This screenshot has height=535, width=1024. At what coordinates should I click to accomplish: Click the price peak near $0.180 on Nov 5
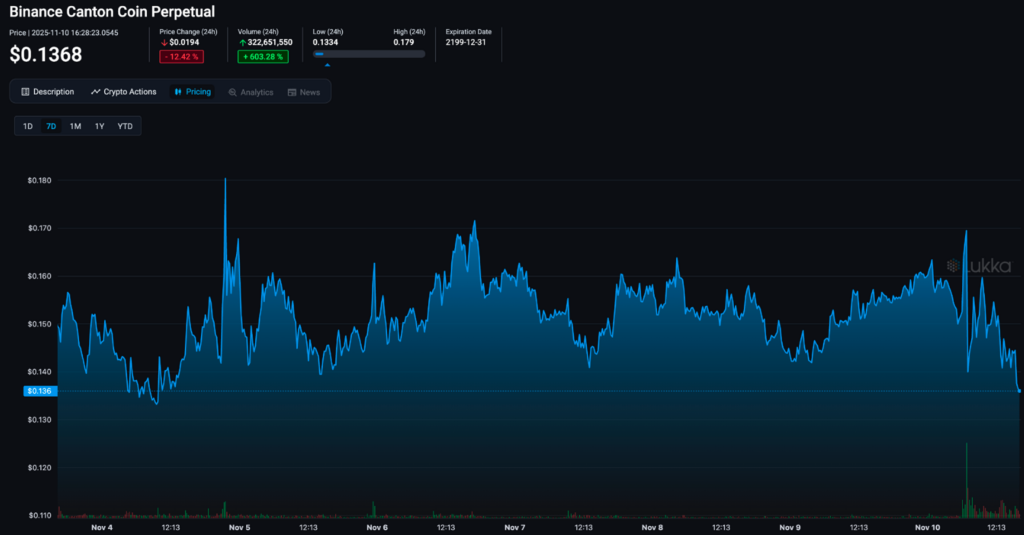(x=225, y=179)
